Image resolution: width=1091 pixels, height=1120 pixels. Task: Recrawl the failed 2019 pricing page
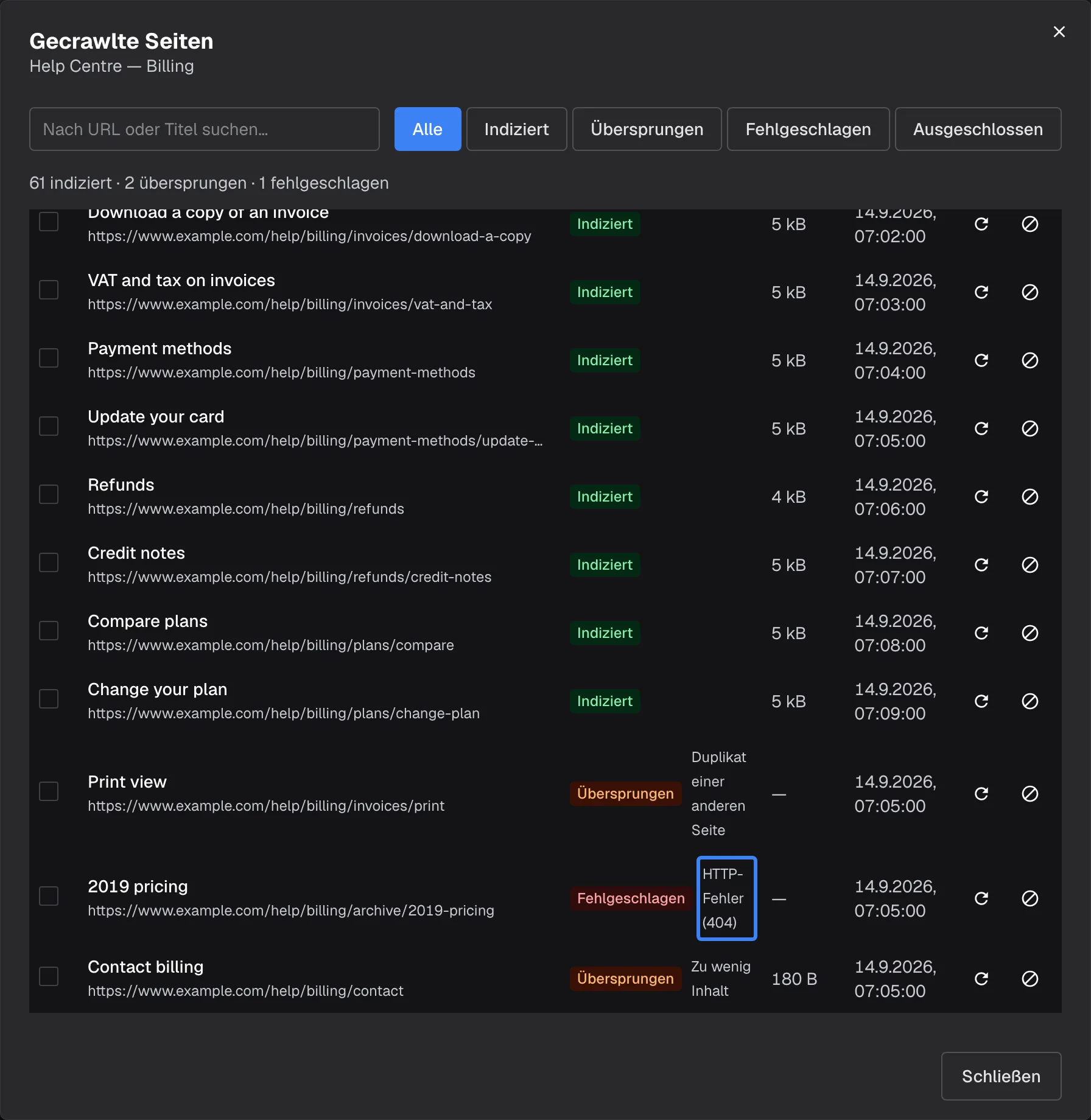point(981,898)
